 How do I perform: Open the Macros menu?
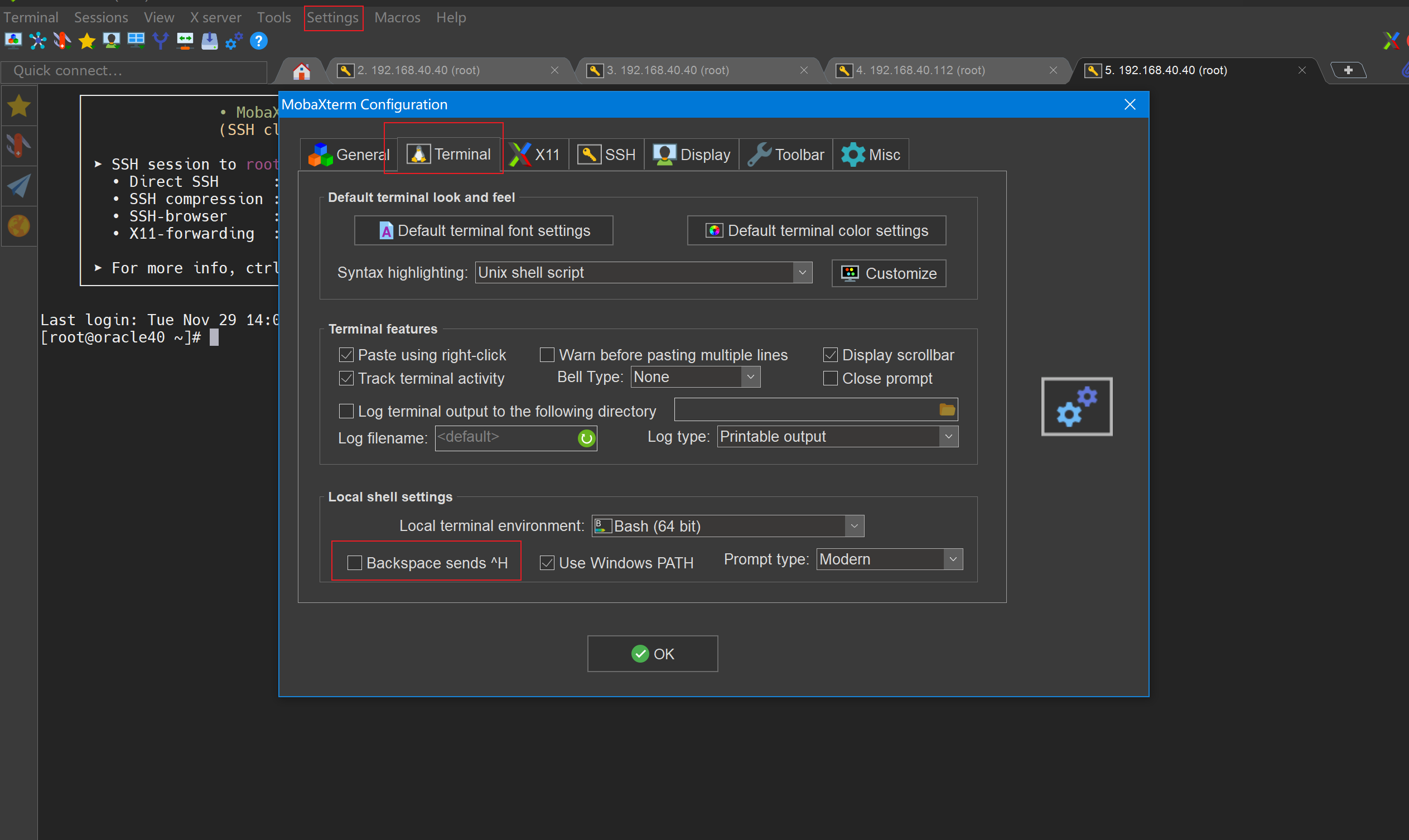coord(397,17)
